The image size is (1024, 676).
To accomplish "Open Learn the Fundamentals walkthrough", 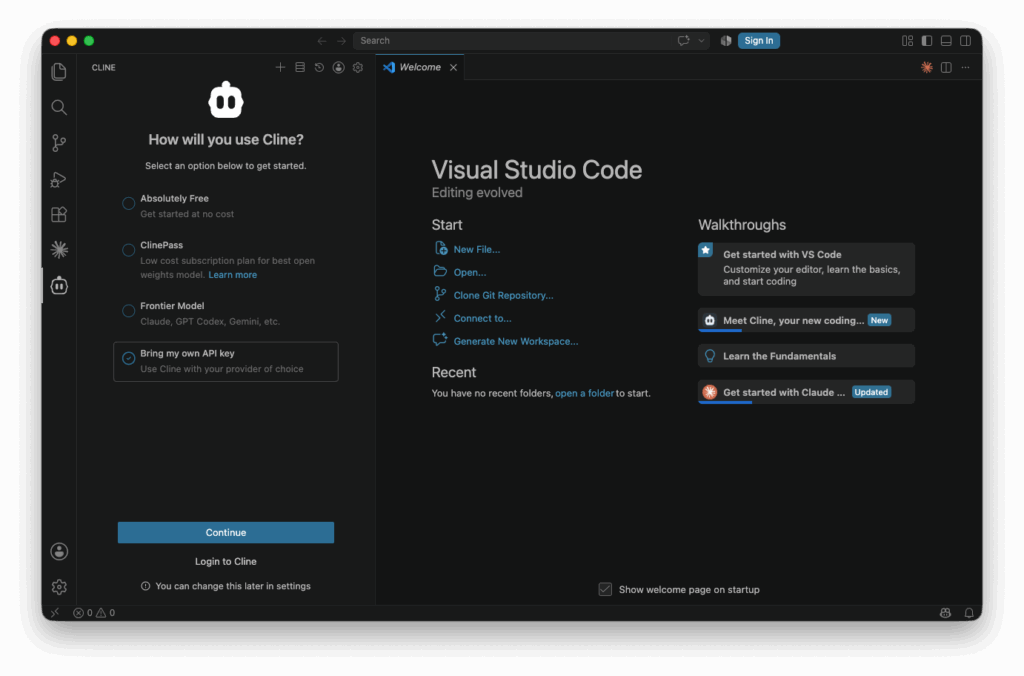I will point(807,356).
